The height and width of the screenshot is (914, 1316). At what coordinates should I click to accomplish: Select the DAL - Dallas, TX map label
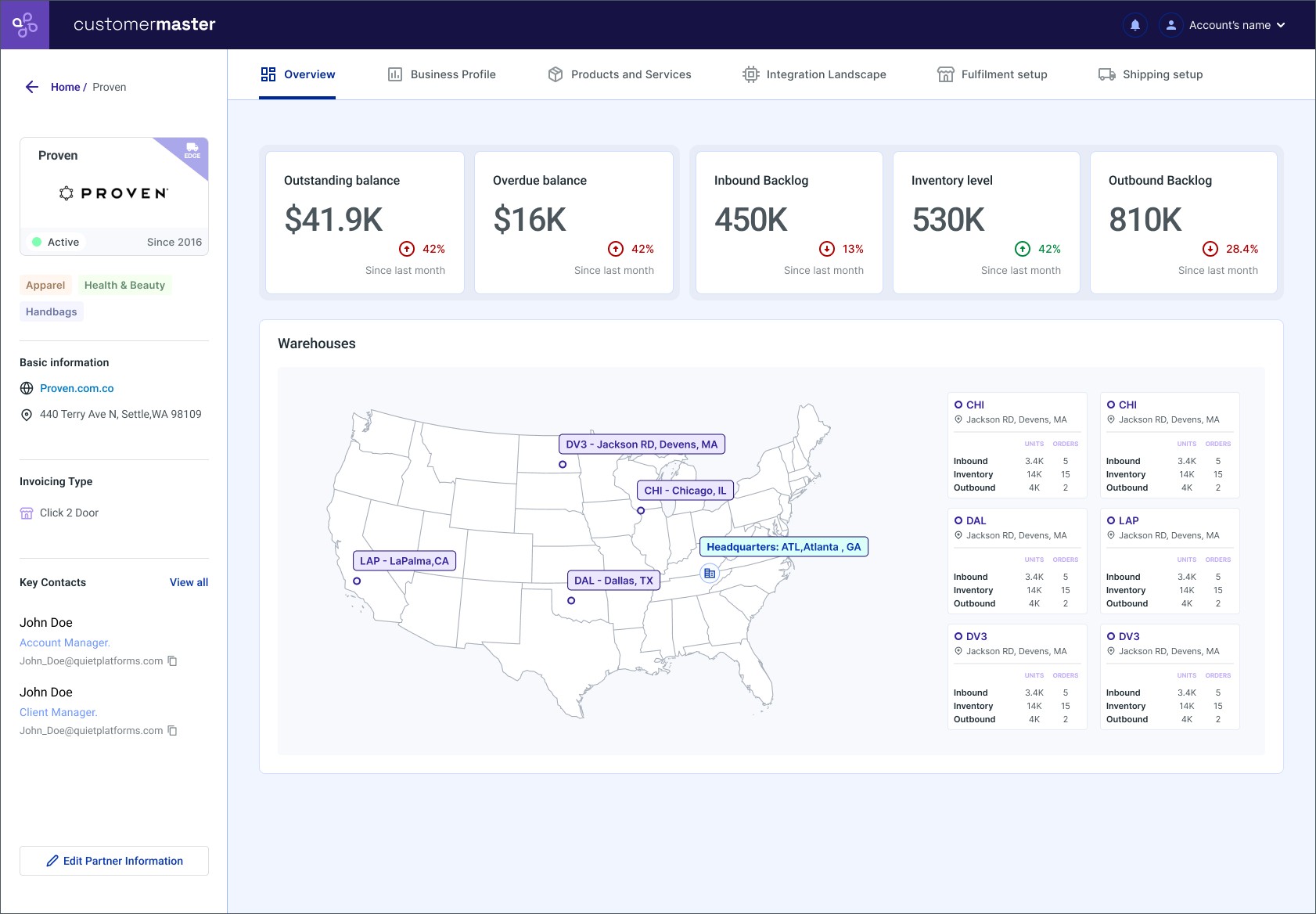pos(613,581)
